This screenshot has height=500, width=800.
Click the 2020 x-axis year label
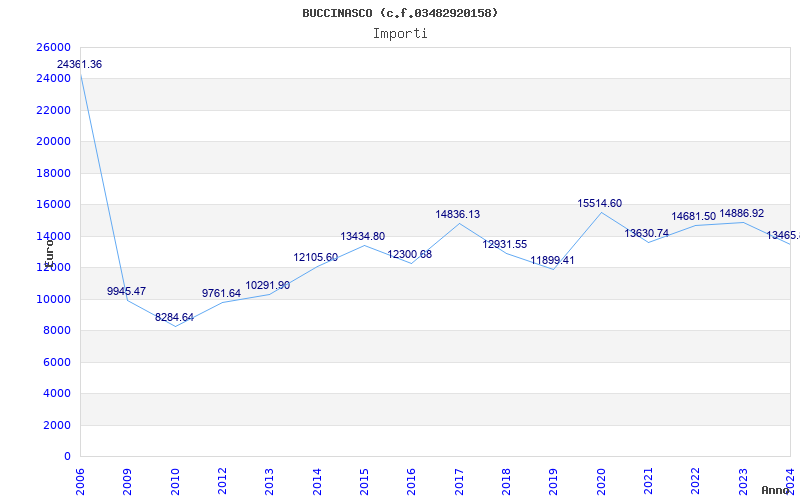tap(601, 481)
